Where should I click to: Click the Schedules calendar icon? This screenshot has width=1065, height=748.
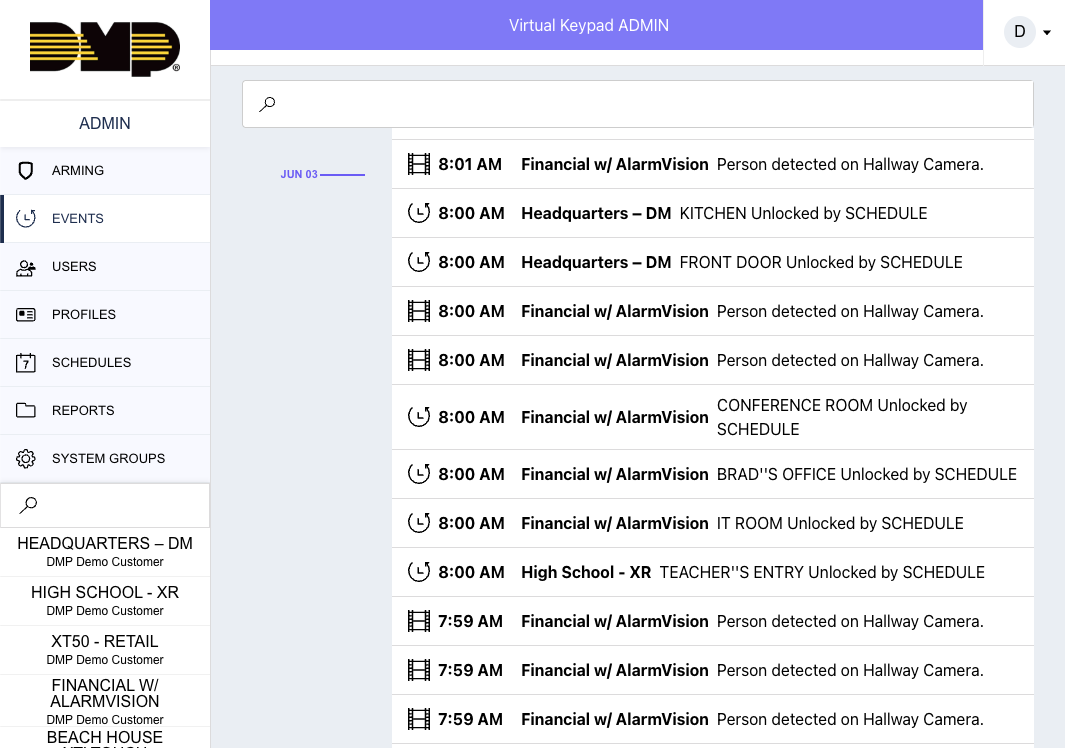coord(26,362)
